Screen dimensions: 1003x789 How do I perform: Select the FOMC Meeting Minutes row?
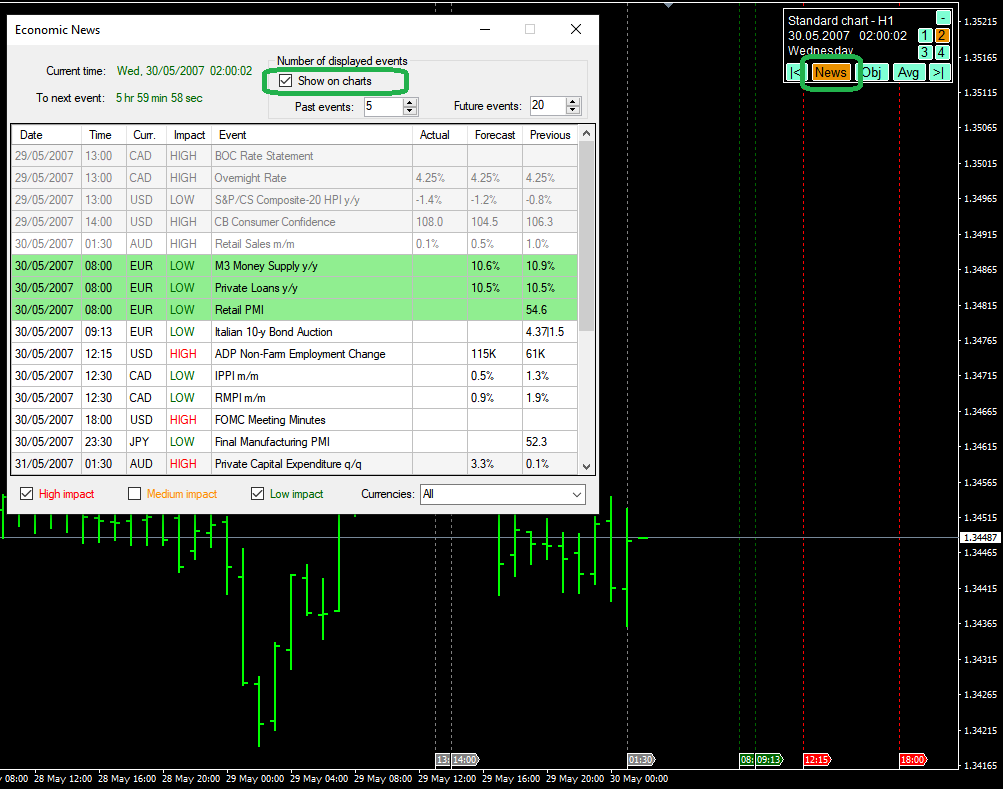(x=294, y=420)
